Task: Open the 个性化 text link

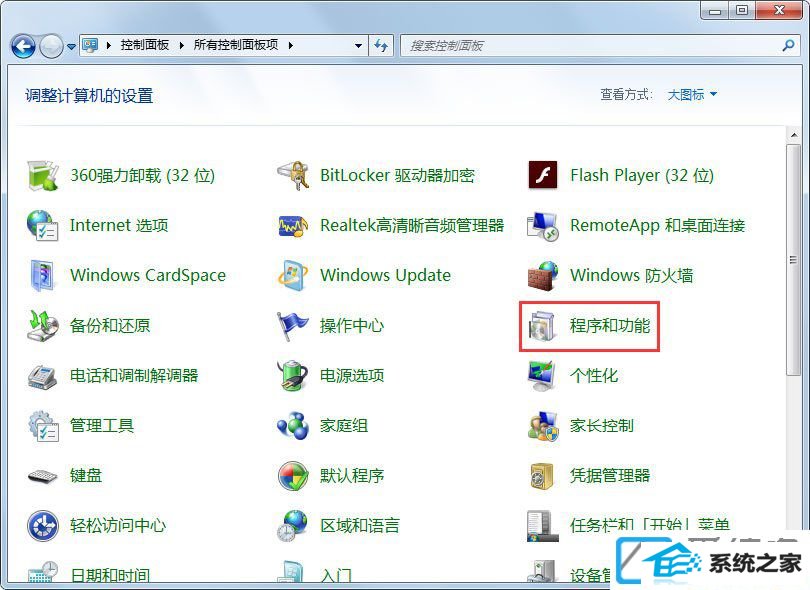Action: (x=594, y=376)
